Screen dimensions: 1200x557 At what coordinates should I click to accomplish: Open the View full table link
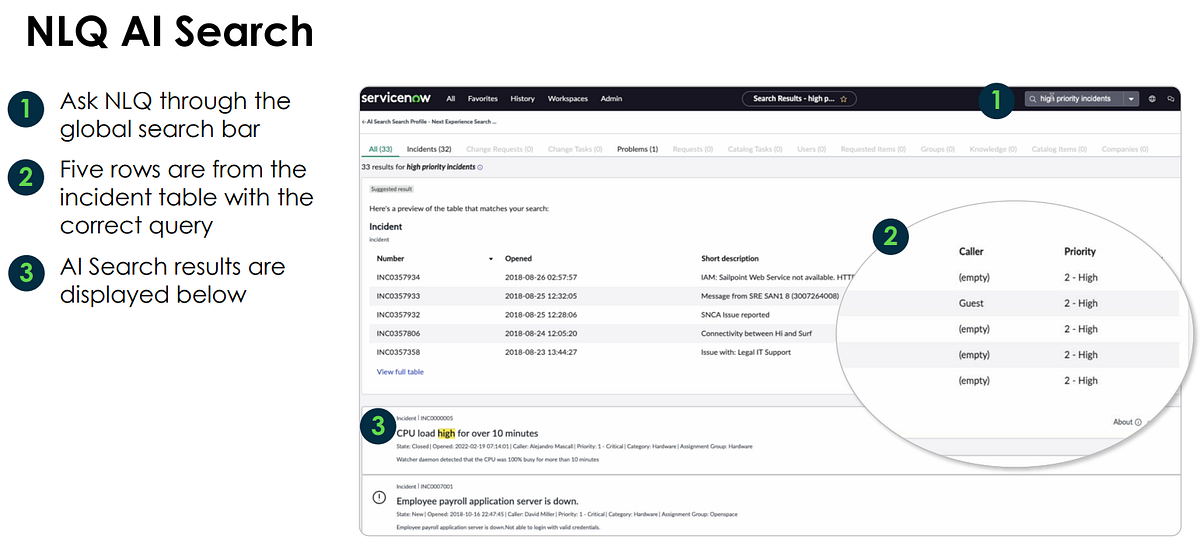tap(400, 372)
